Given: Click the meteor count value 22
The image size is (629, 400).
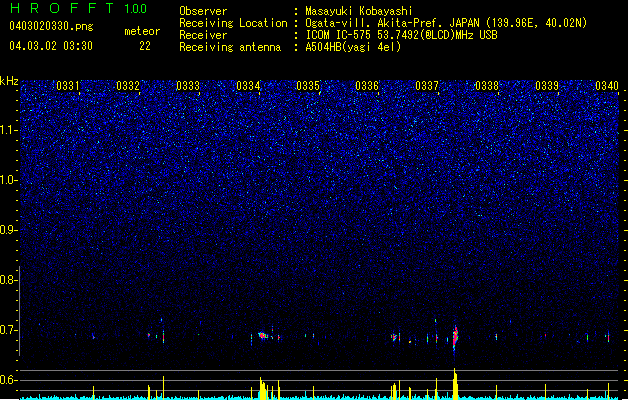Looking at the screenshot, I should click(x=145, y=46).
